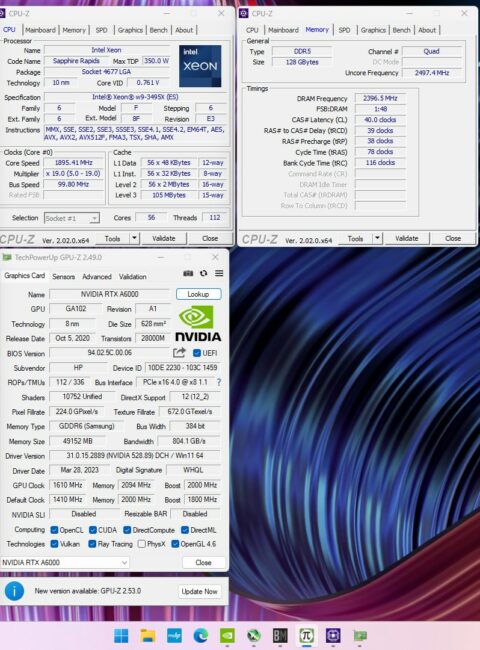Screen dimensions: 480x650
Task: Enable the PhysX checkbox
Action: [142, 543]
